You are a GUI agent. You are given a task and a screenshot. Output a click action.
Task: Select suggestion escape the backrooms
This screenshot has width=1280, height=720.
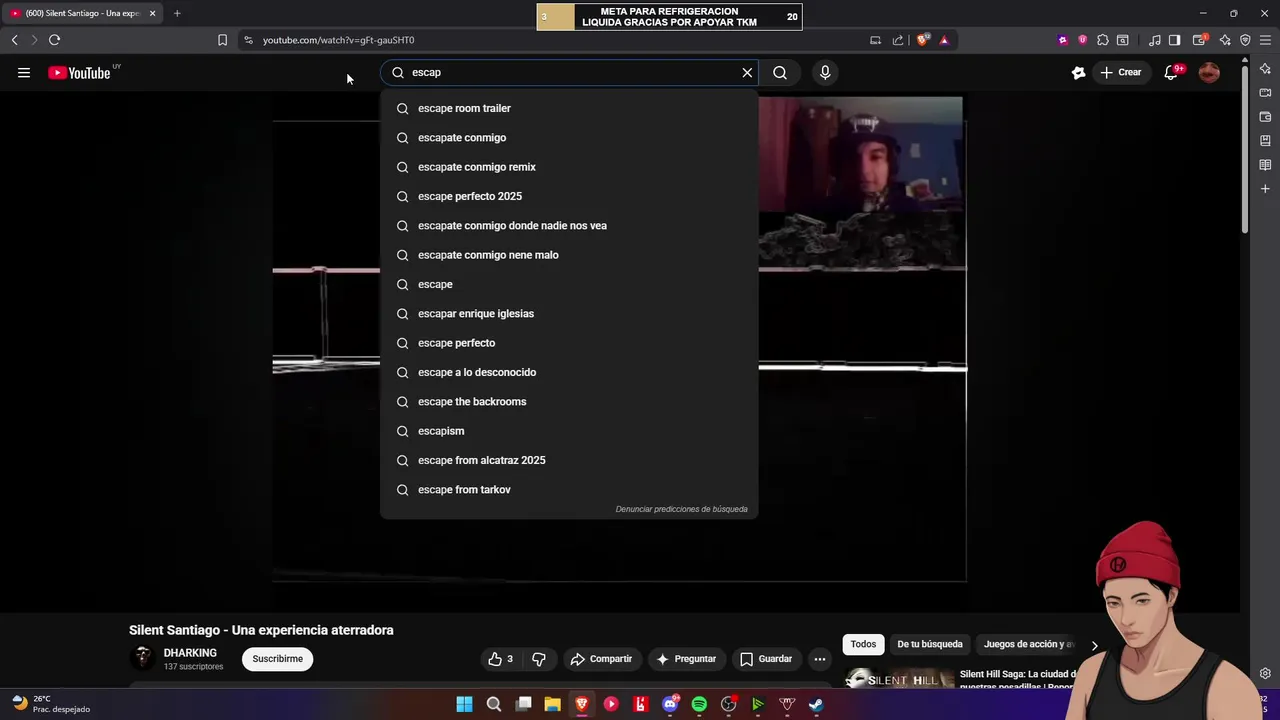pyautogui.click(x=569, y=401)
